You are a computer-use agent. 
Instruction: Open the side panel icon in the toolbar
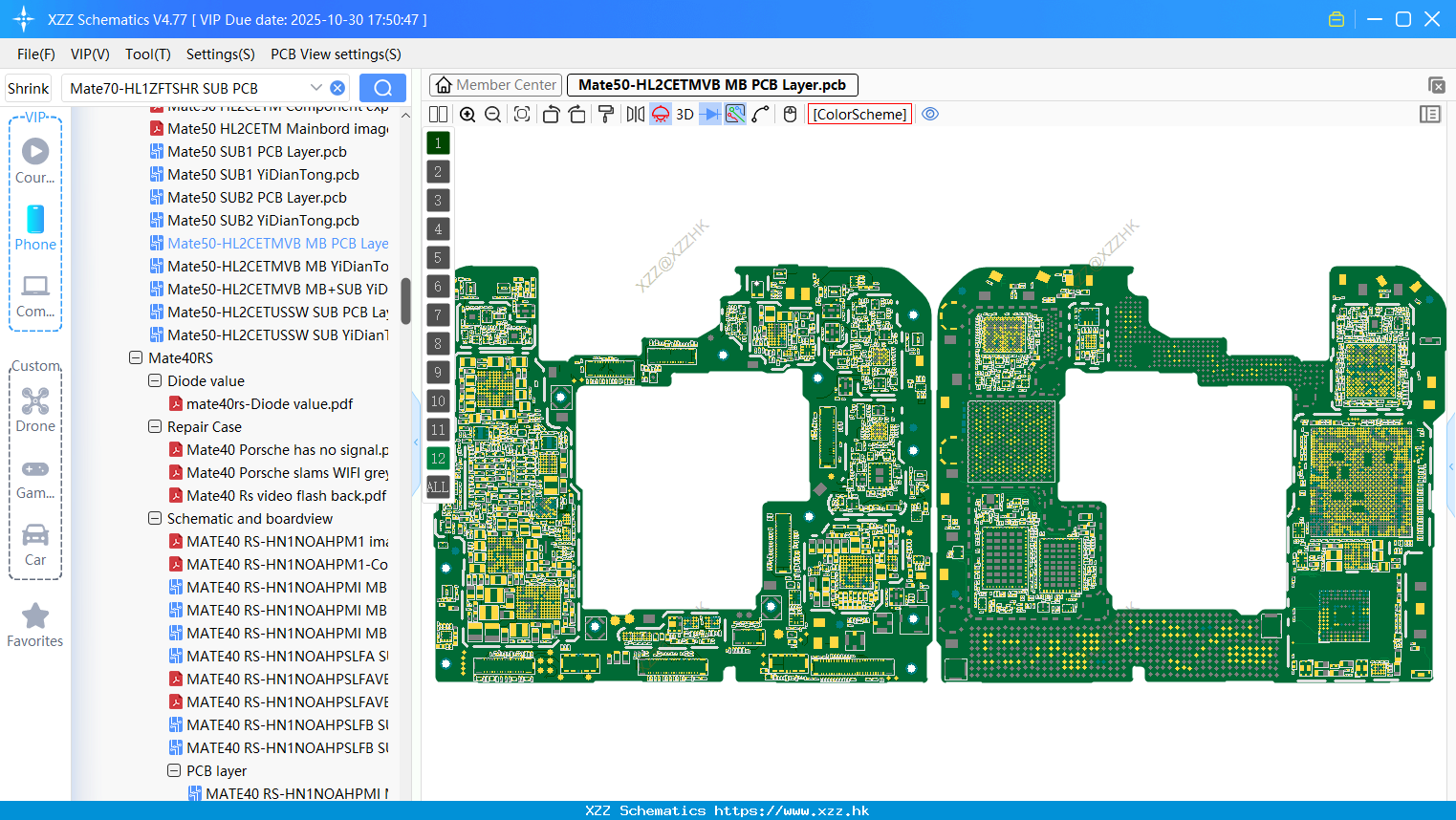tap(1430, 115)
